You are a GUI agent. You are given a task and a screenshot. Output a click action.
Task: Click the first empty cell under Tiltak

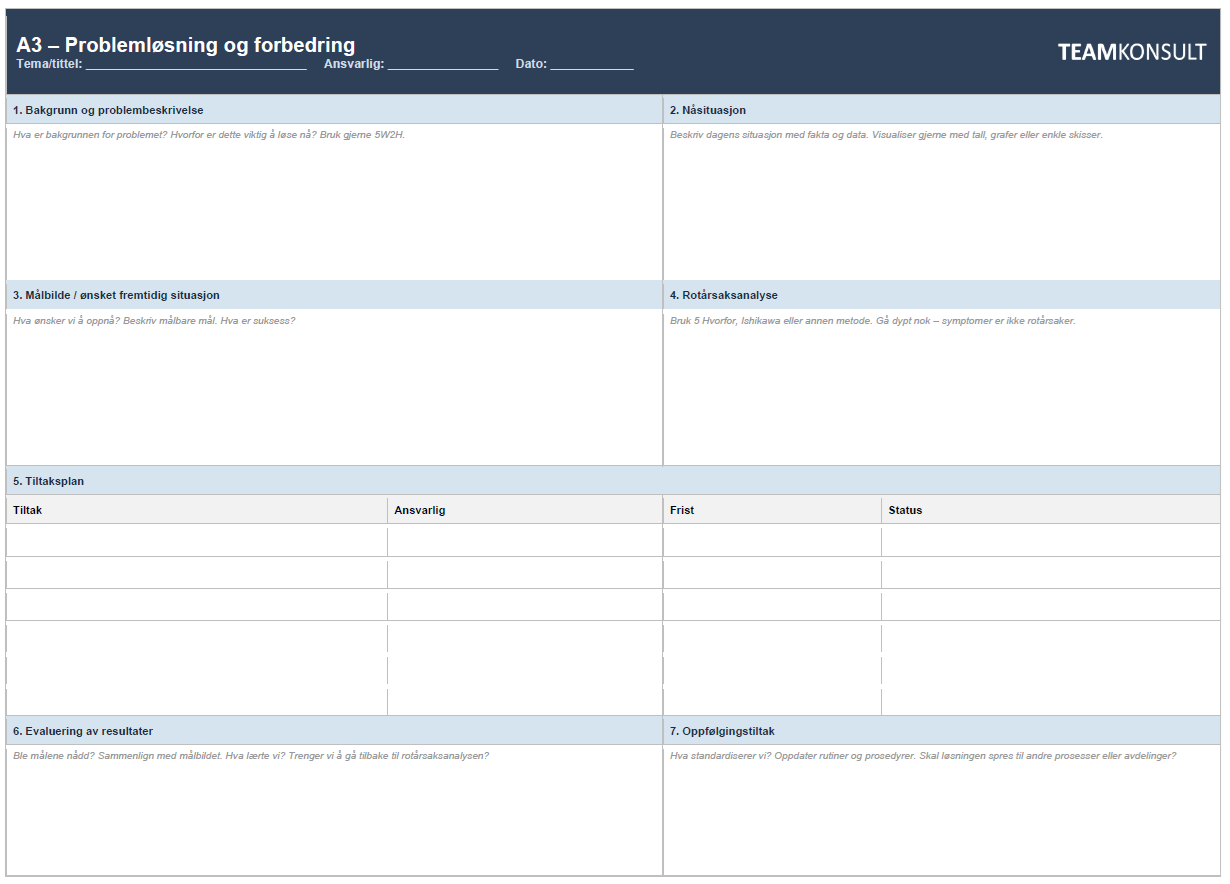tap(196, 541)
